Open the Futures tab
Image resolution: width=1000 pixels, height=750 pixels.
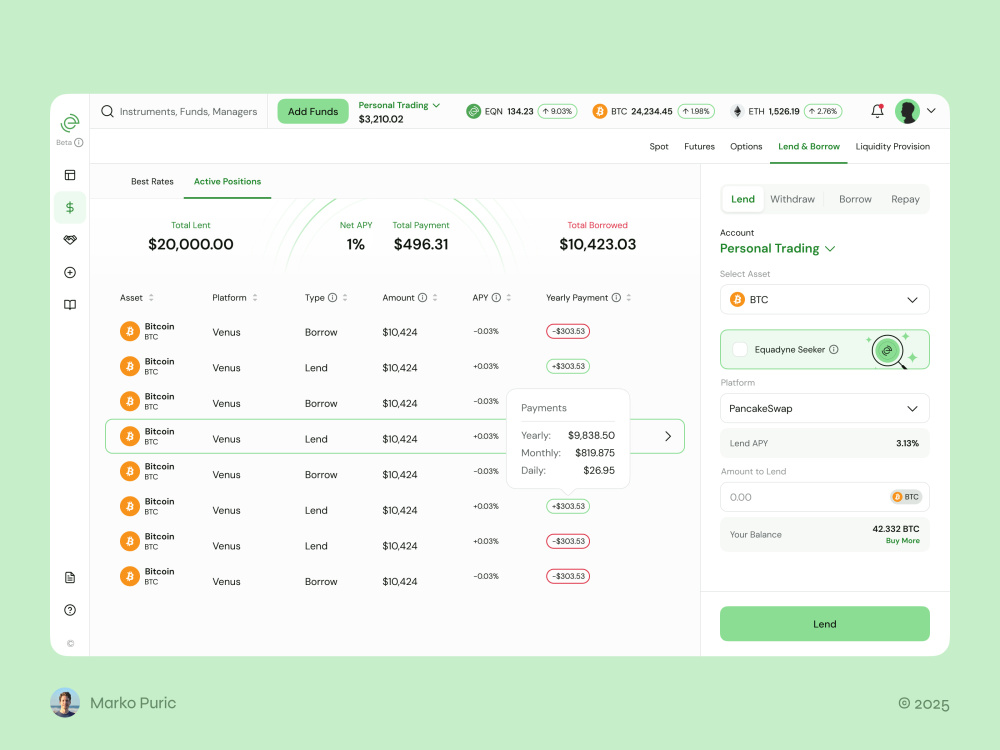pos(699,147)
